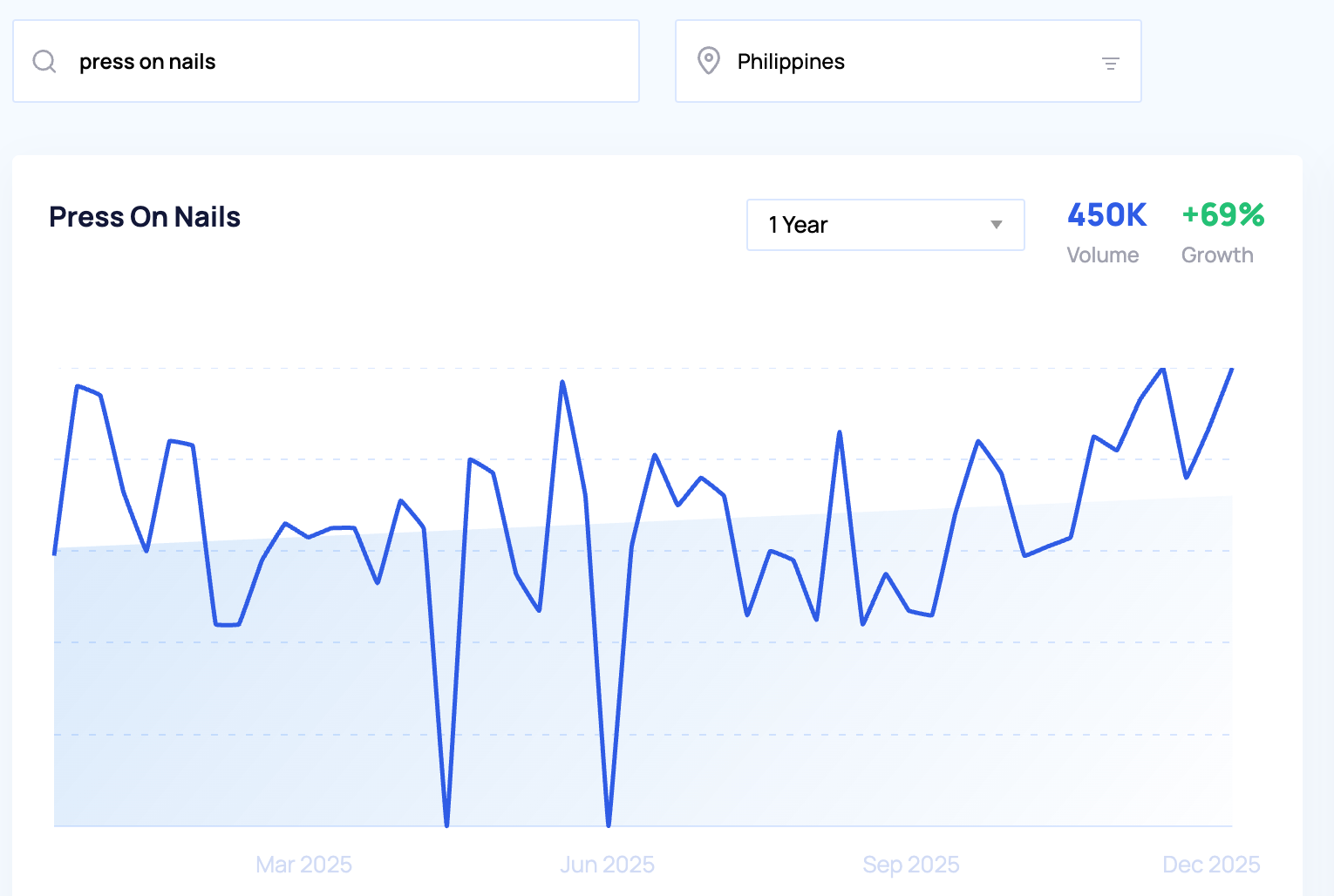1334x896 pixels.
Task: Focus the 'press on nails' search field
Action: 349,62
